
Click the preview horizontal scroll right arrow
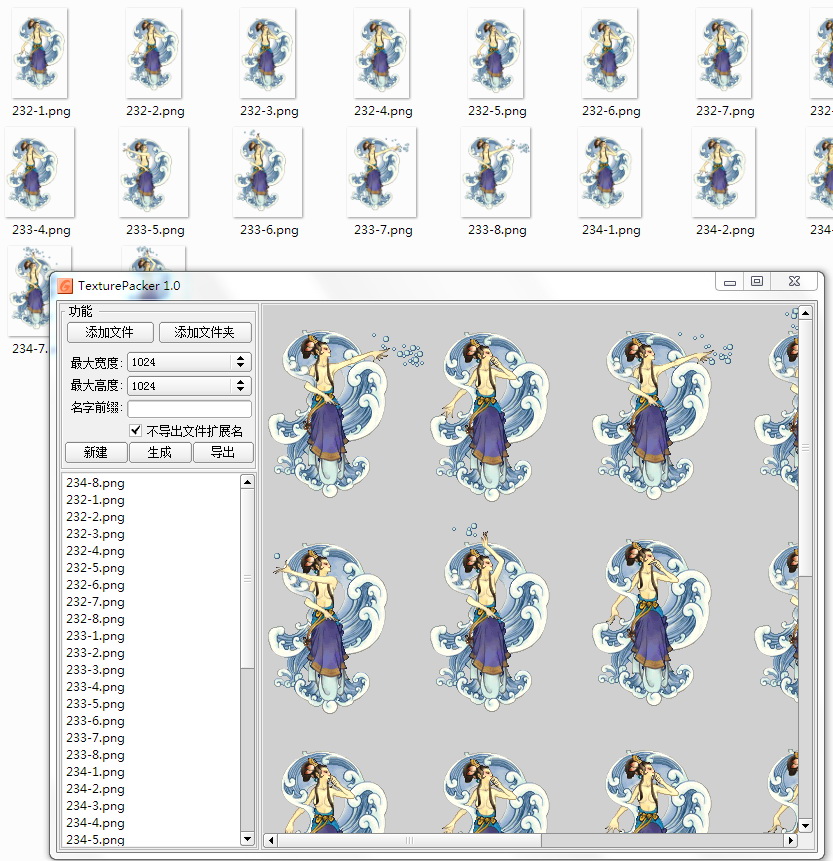(x=791, y=840)
